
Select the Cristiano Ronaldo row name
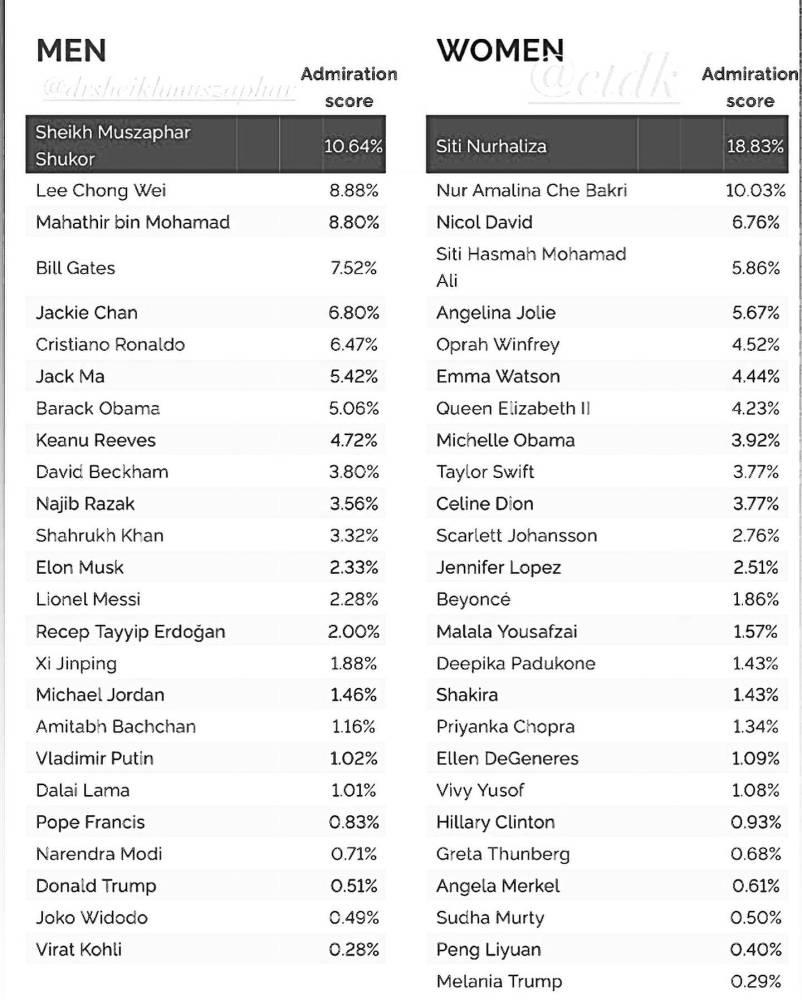coord(110,345)
